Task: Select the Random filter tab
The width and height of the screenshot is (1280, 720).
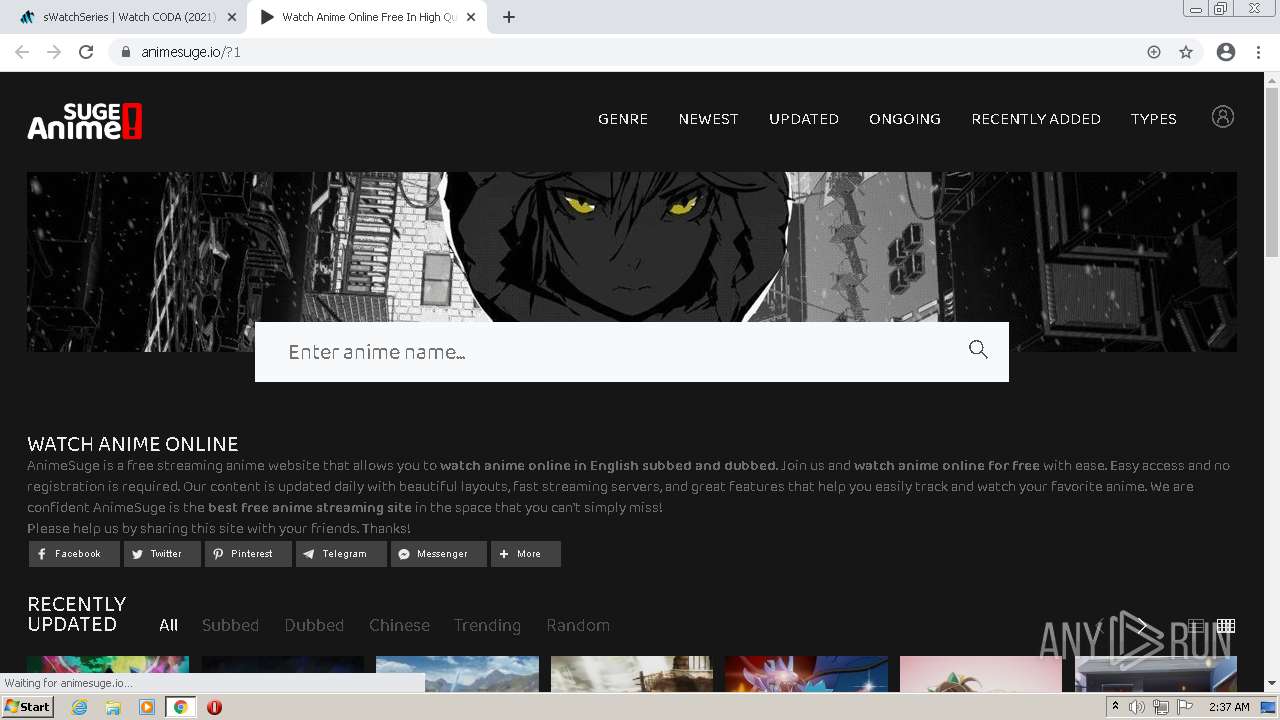Action: pyautogui.click(x=578, y=625)
